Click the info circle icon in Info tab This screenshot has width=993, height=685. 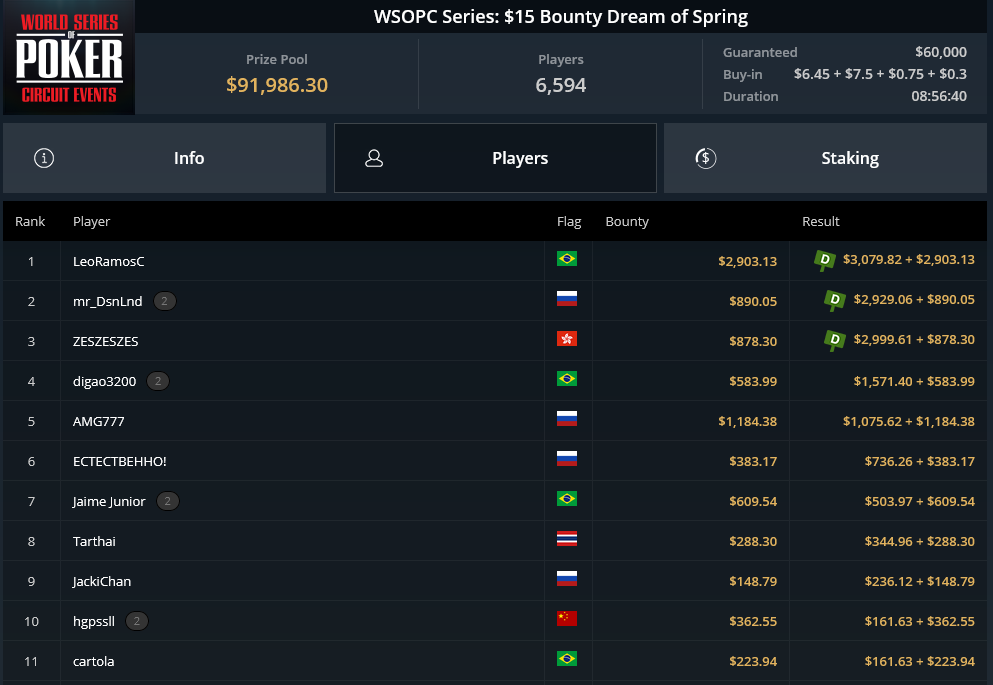click(44, 158)
